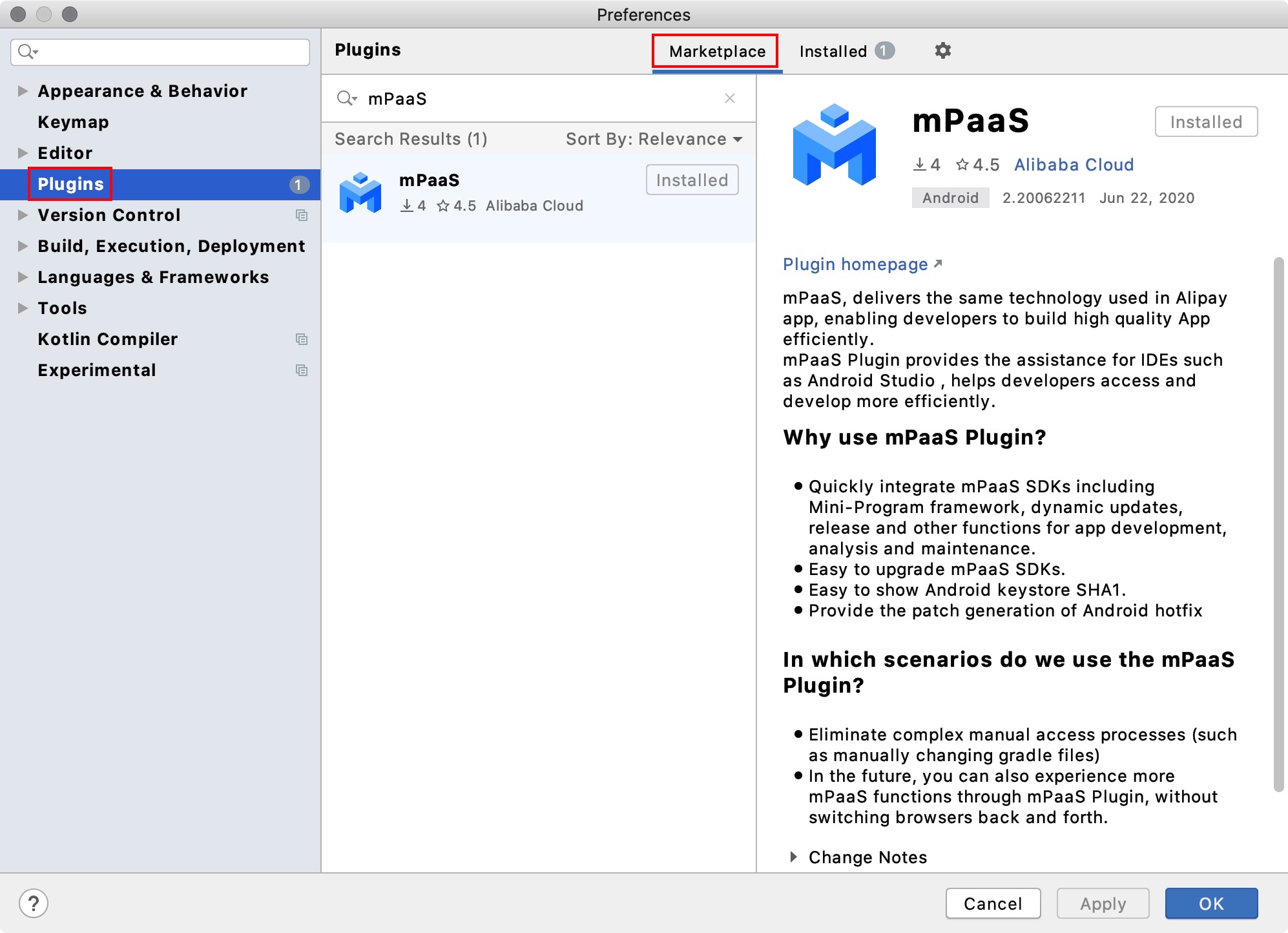Open the help question mark button
1288x933 pixels.
[34, 903]
